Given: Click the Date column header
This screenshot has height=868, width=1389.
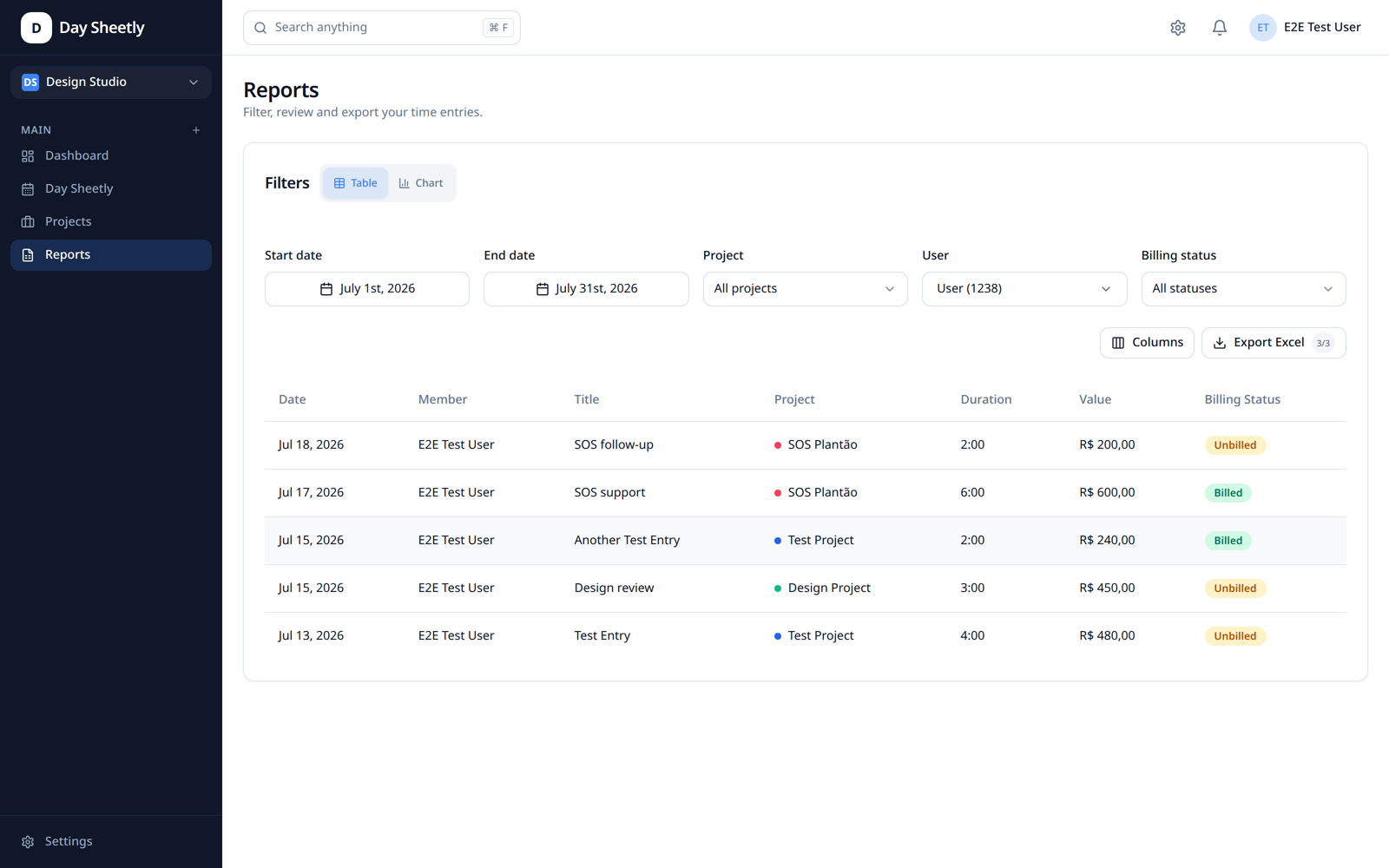Looking at the screenshot, I should tap(293, 399).
